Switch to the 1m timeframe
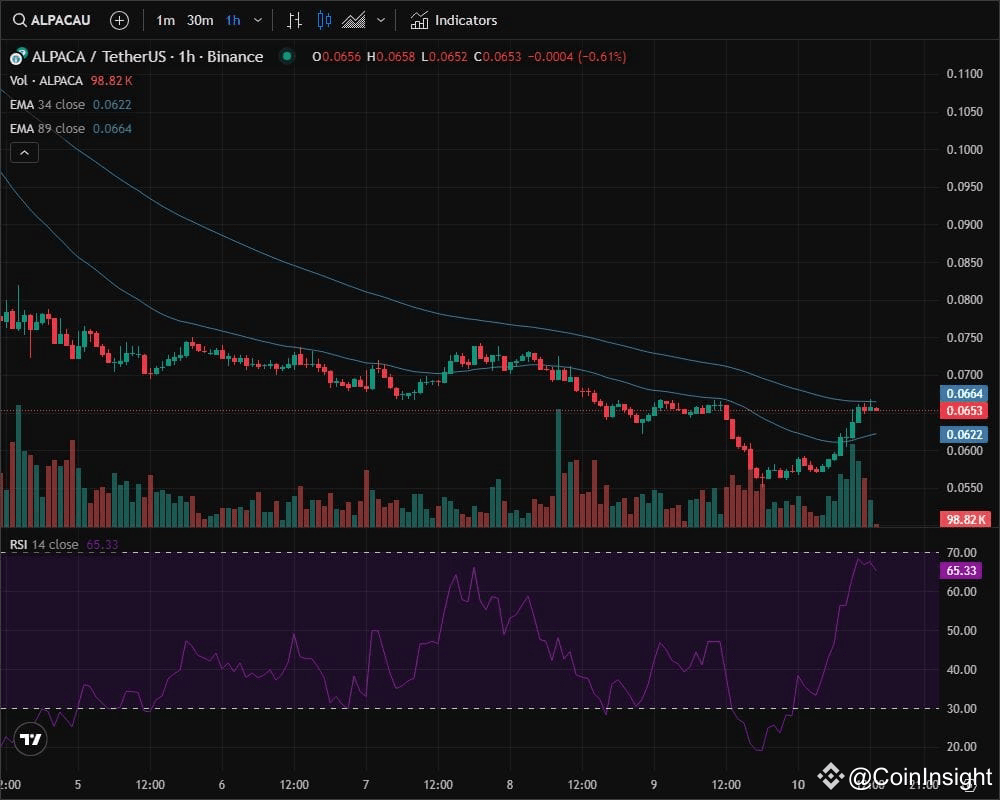This screenshot has height=800, width=1000. pyautogui.click(x=163, y=20)
